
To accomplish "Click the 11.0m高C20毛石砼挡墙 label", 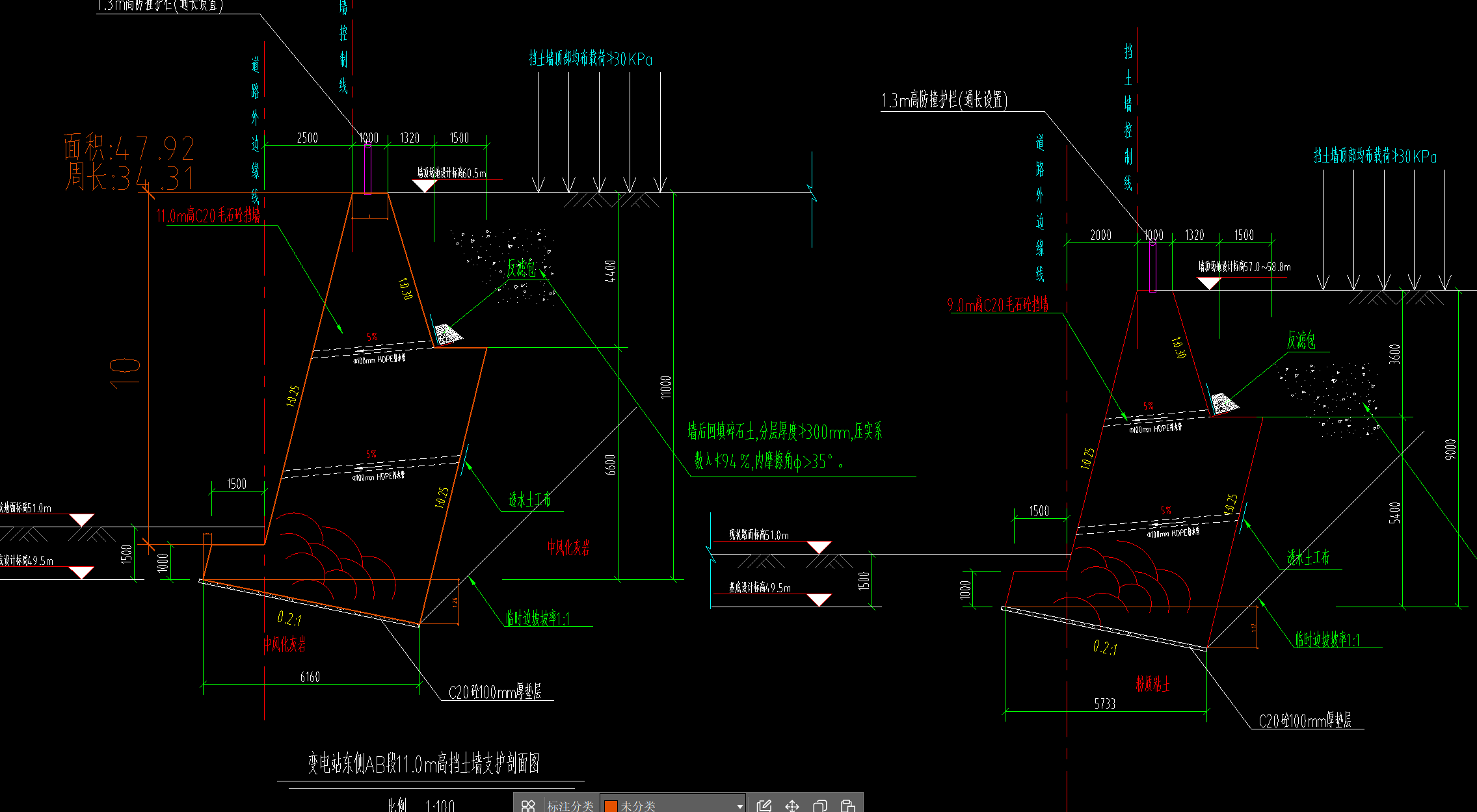I will 208,215.
